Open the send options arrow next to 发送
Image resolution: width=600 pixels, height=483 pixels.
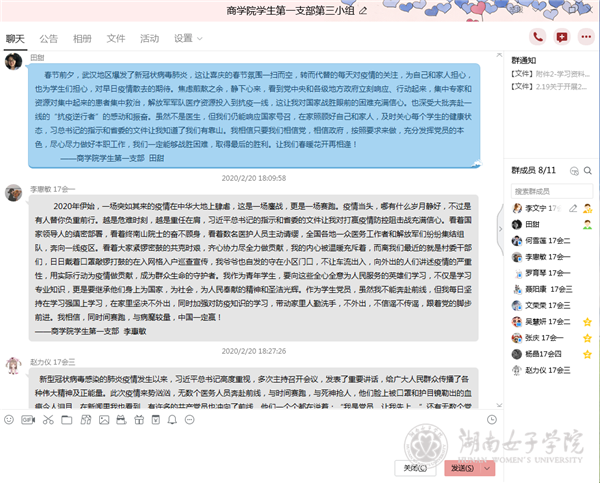pyautogui.click(x=487, y=468)
